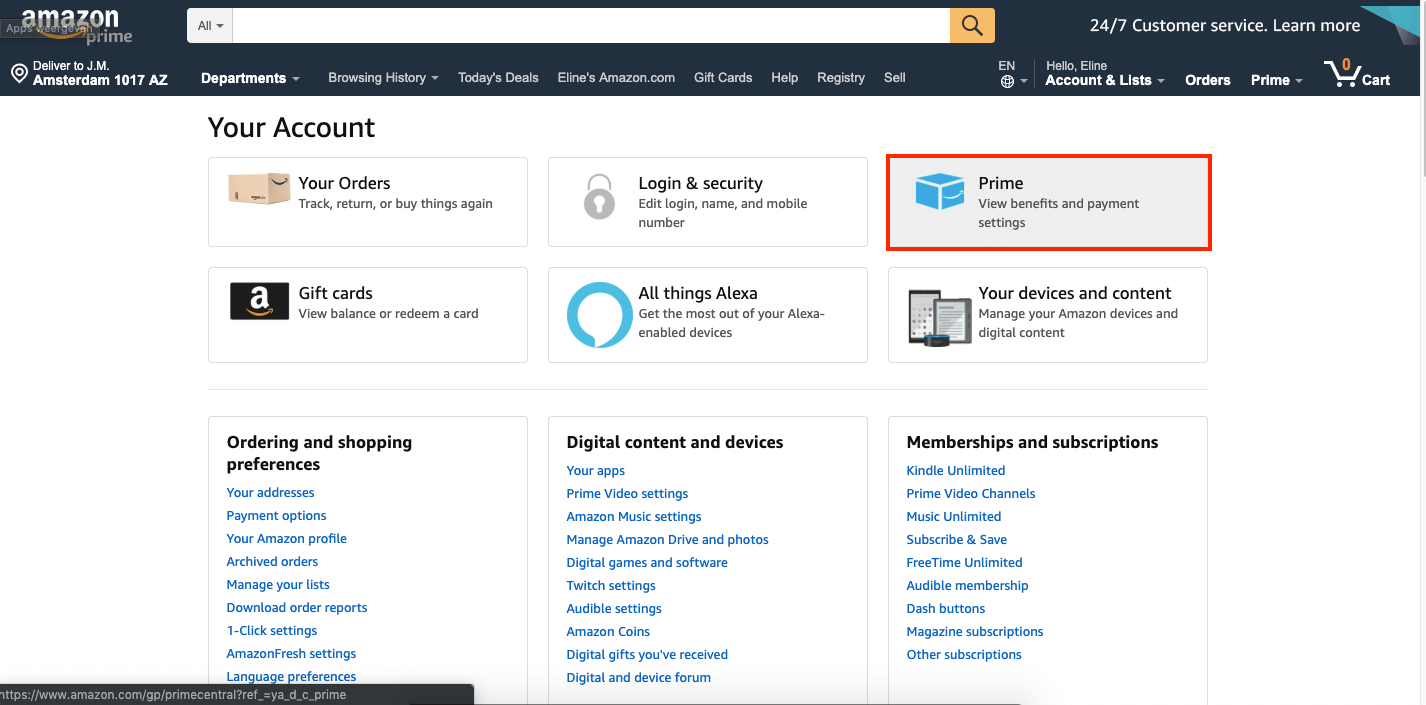Image resolution: width=1426 pixels, height=705 pixels.
Task: Open Prime Video Channels link
Action: 971,493
